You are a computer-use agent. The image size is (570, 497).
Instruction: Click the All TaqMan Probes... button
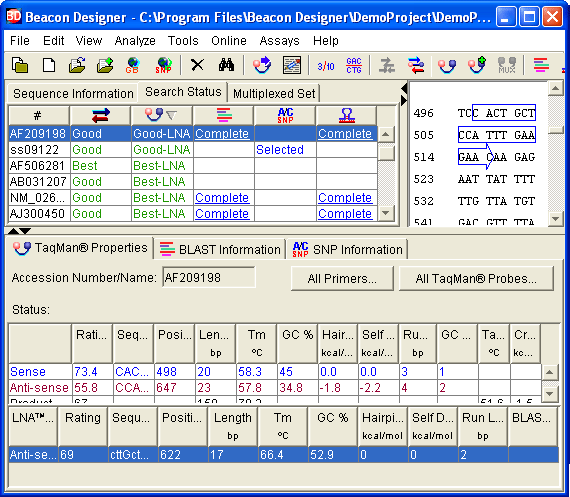pyautogui.click(x=476, y=278)
